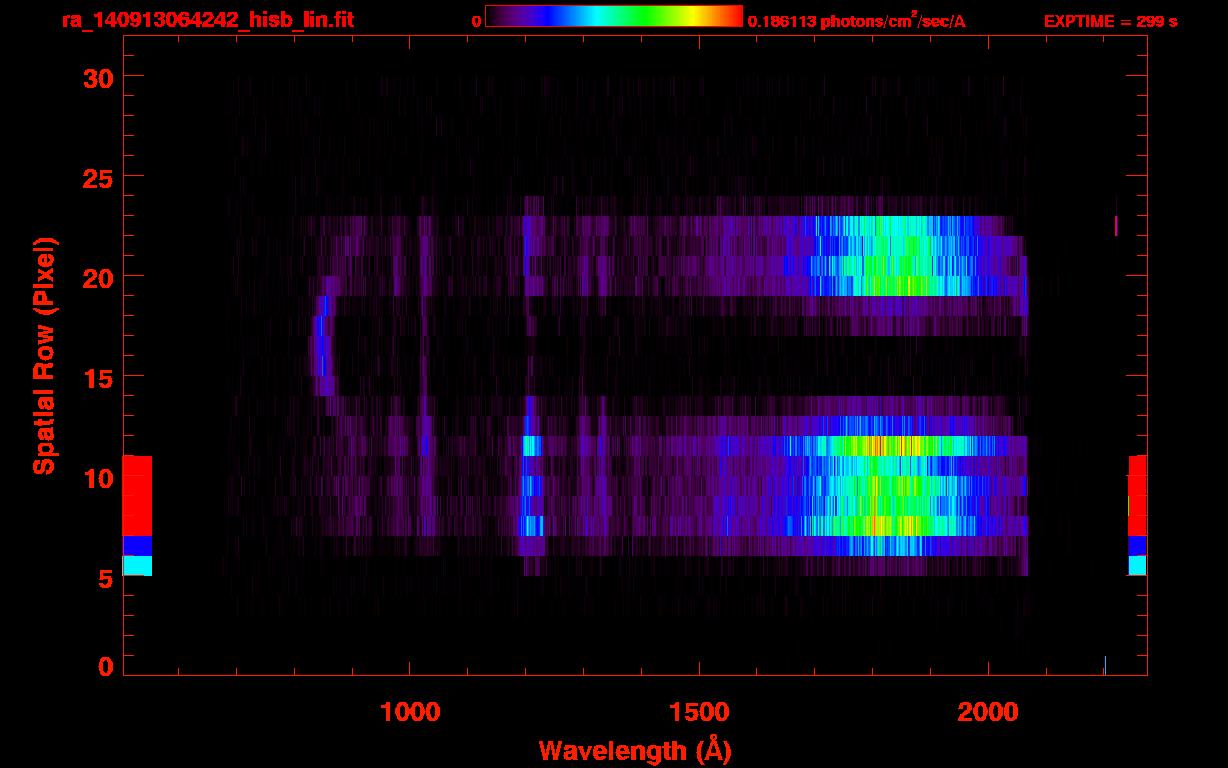Viewport: 1228px width, 768px height.
Task: Click the 1500 wavelength tick label
Action: (699, 712)
